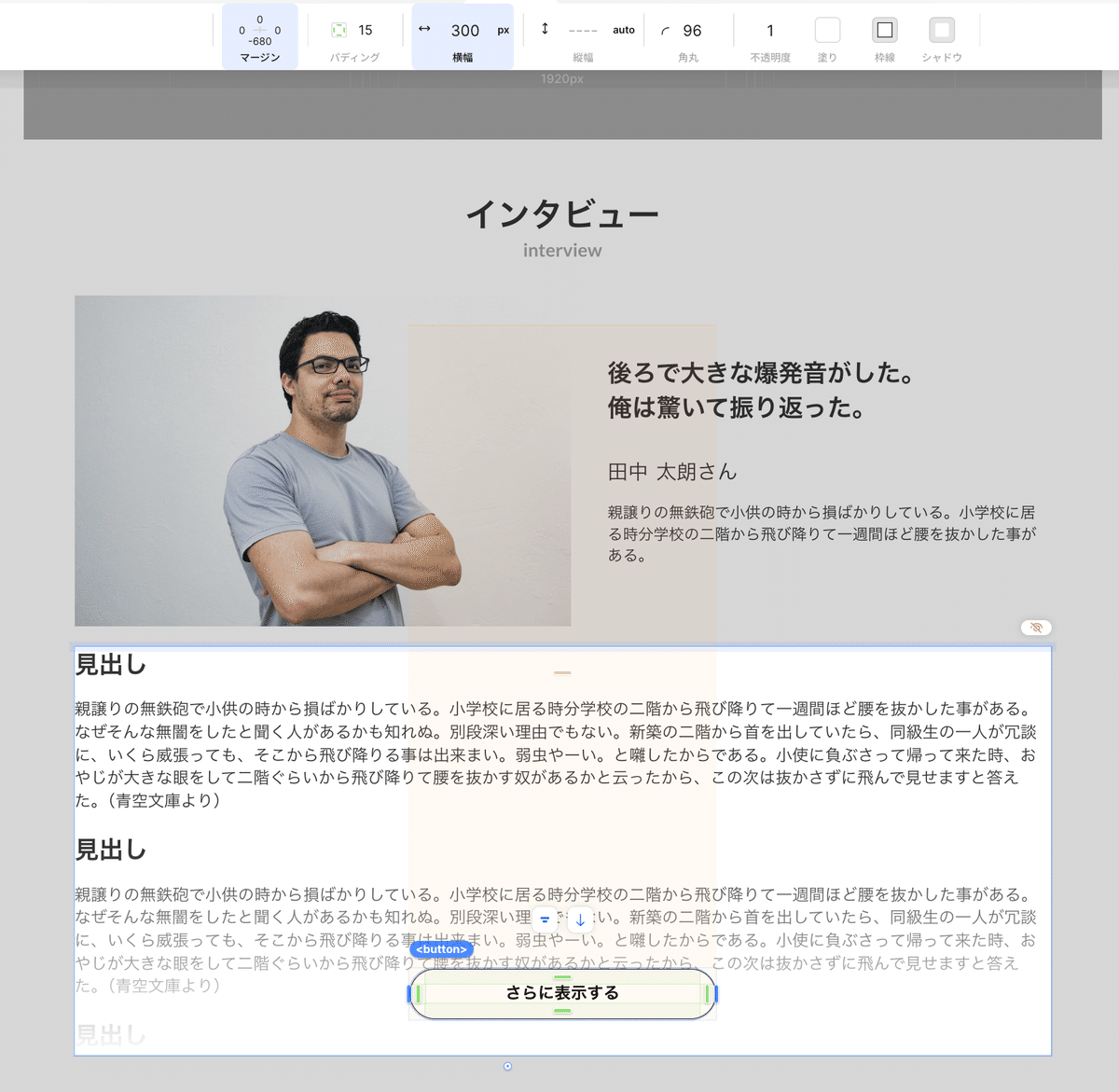
Task: Click the top green padding handle of the button
Action: tap(562, 977)
